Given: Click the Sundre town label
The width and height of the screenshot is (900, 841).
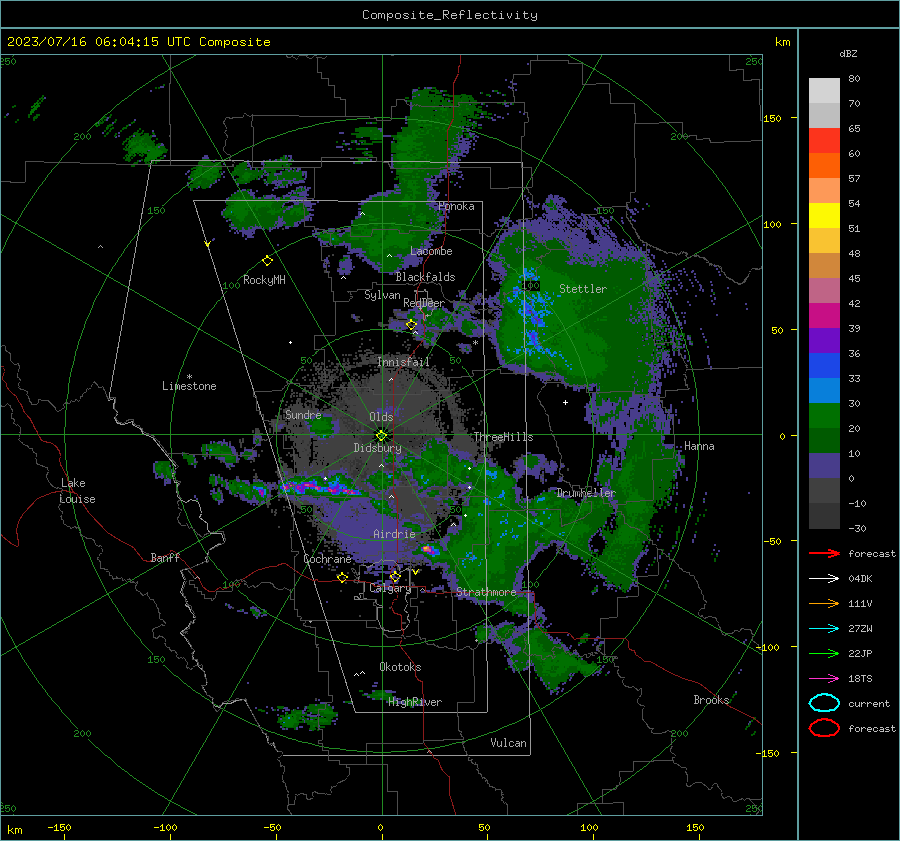Looking at the screenshot, I should point(303,414).
